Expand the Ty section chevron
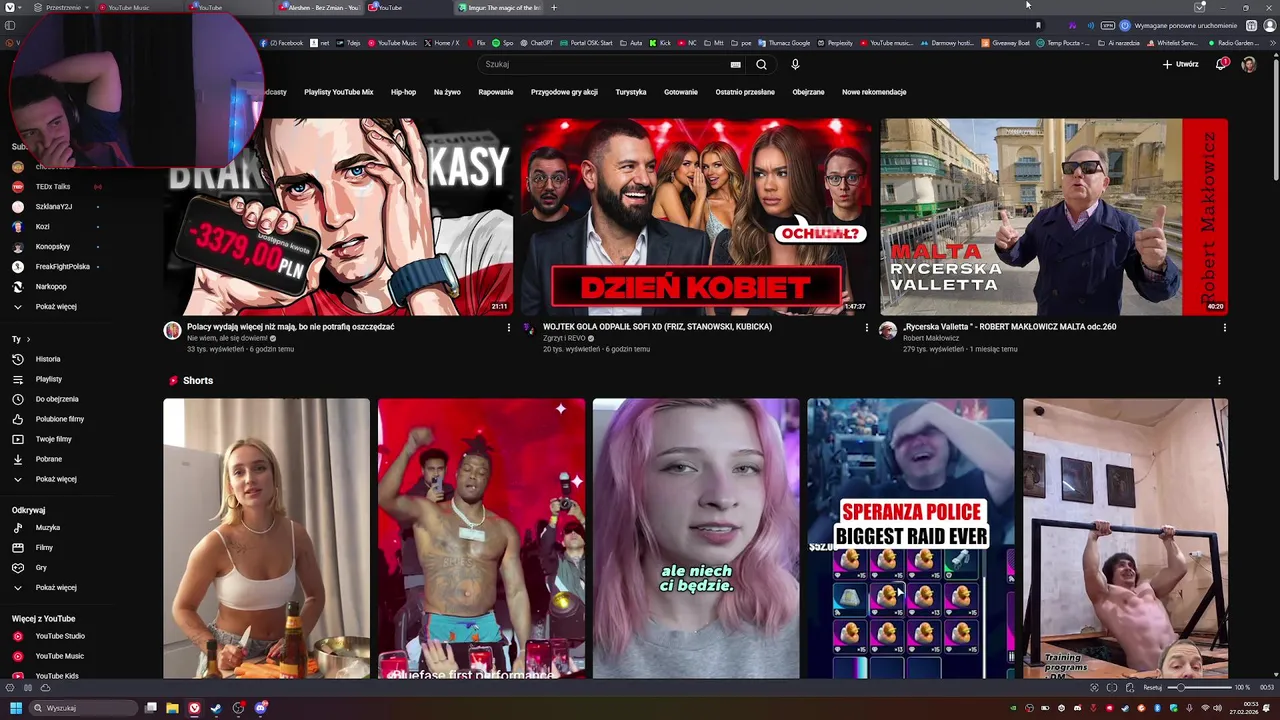Viewport: 1280px width, 720px height. tap(27, 339)
